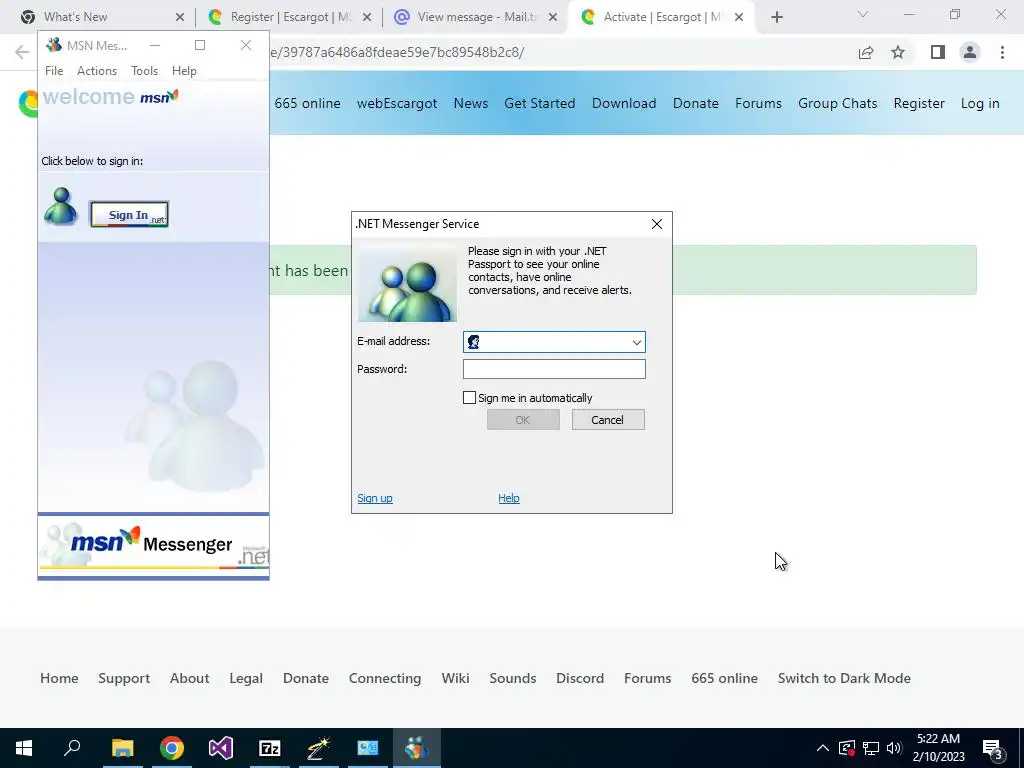The image size is (1024, 768).
Task: Click the MSN Messenger taskbar icon
Action: click(x=417, y=748)
